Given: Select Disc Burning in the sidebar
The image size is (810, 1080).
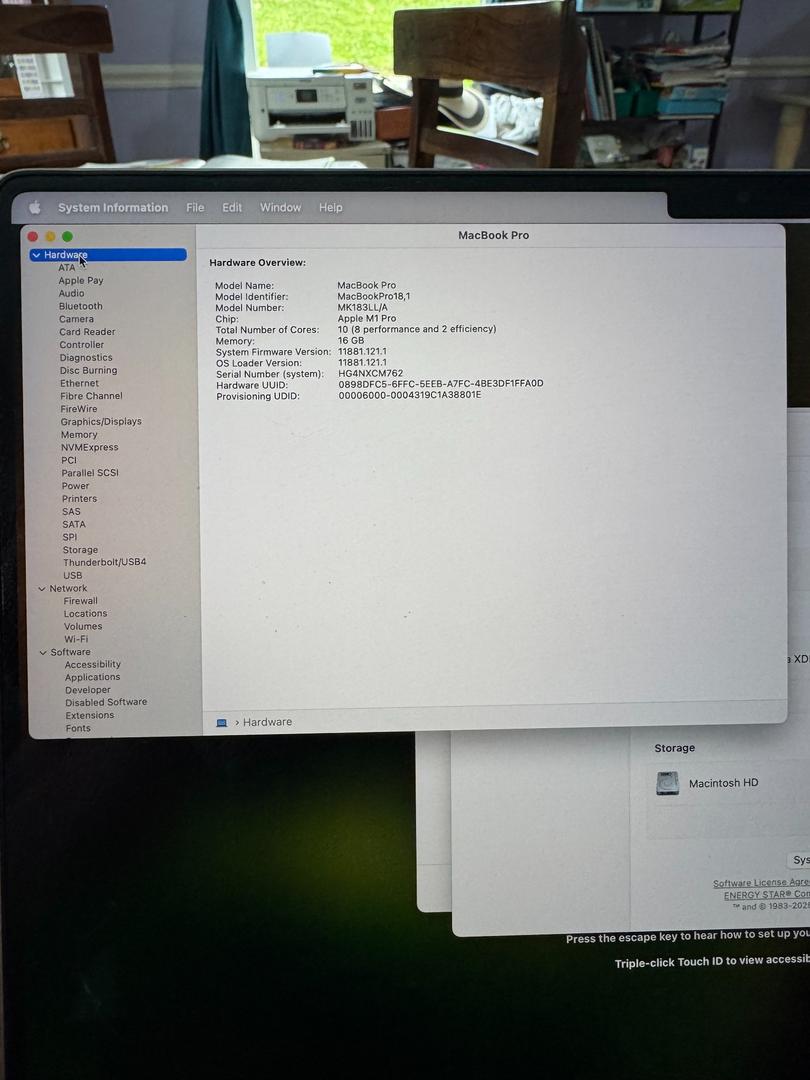Looking at the screenshot, I should (x=89, y=370).
